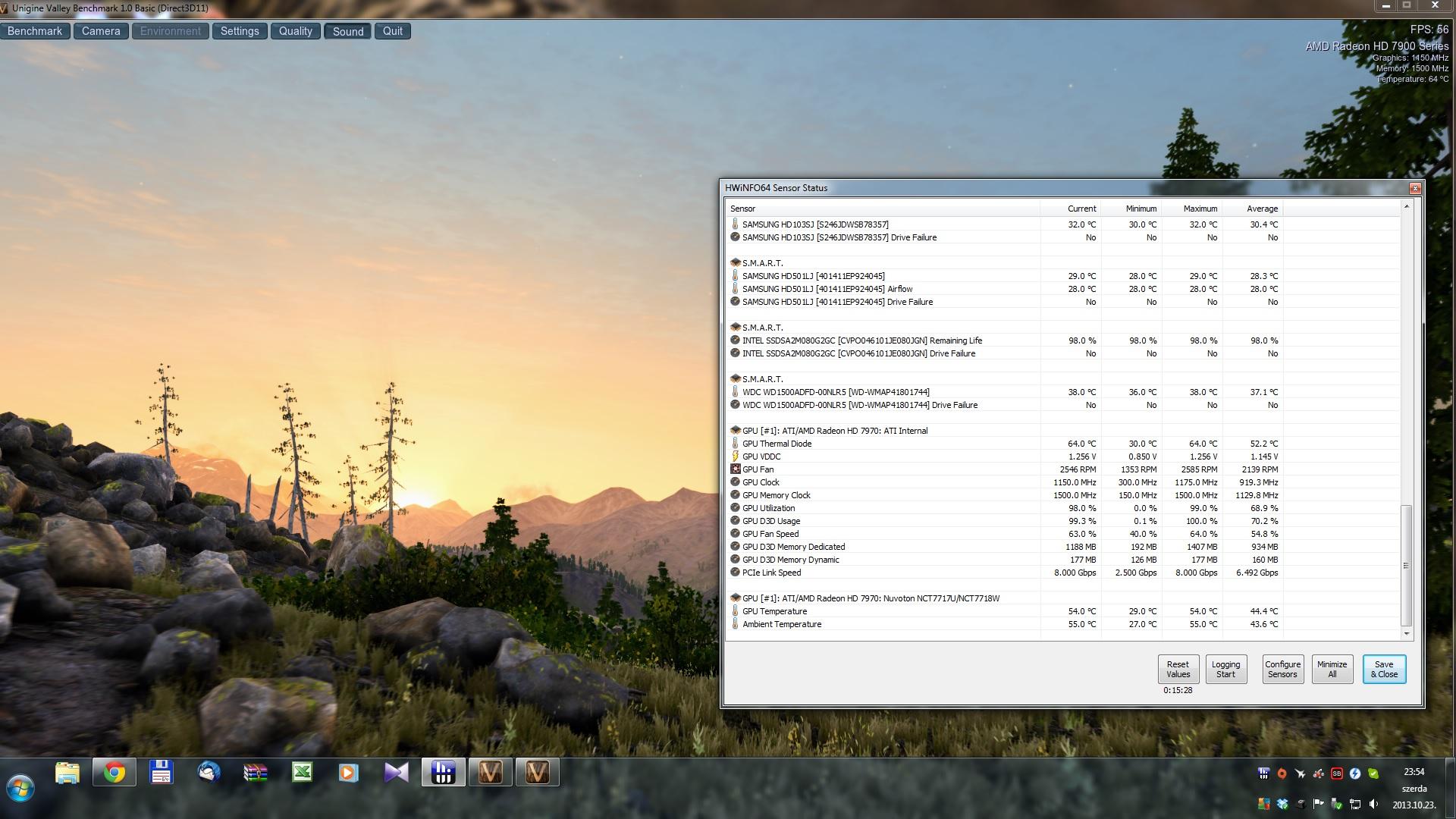Select the GPU VDDC voltage bolt icon

pos(735,457)
